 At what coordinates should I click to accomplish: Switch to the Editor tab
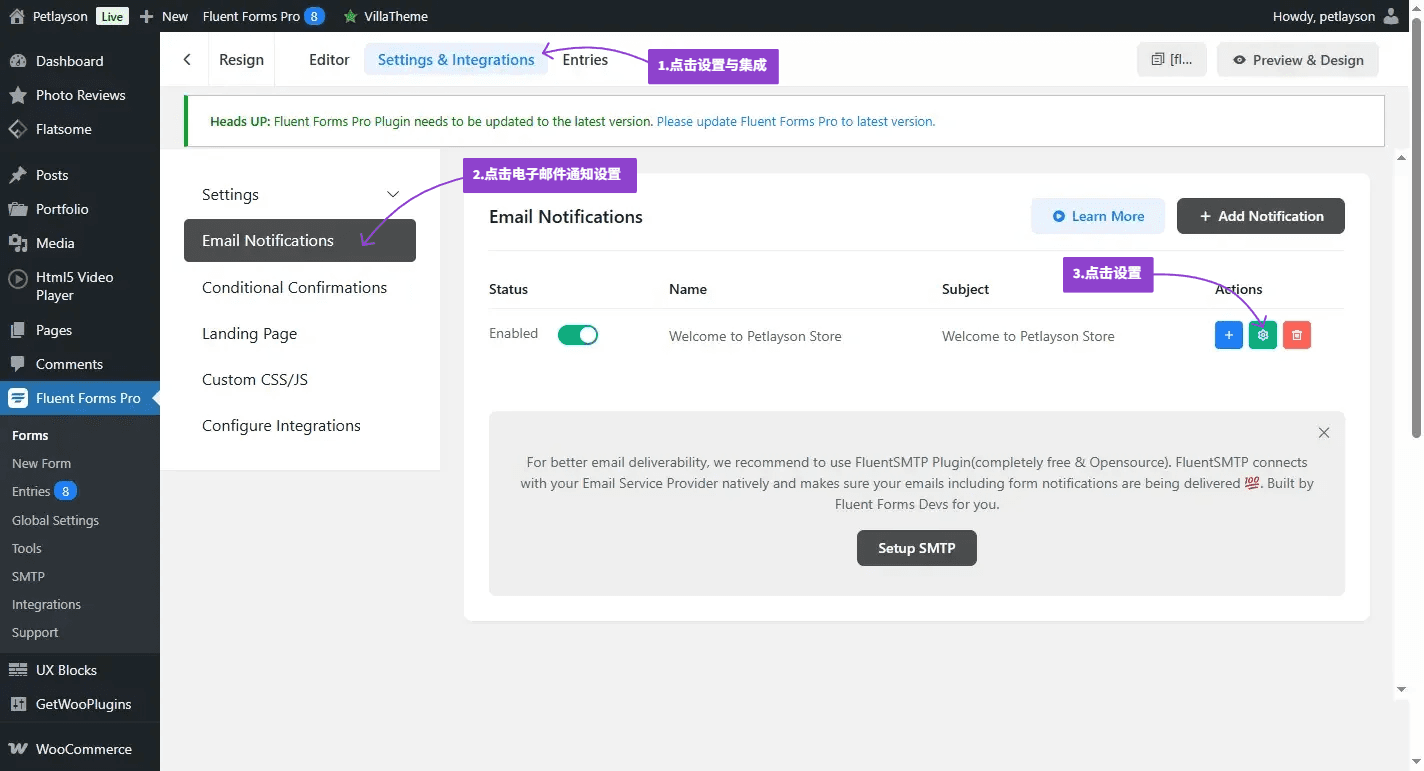[x=329, y=60]
